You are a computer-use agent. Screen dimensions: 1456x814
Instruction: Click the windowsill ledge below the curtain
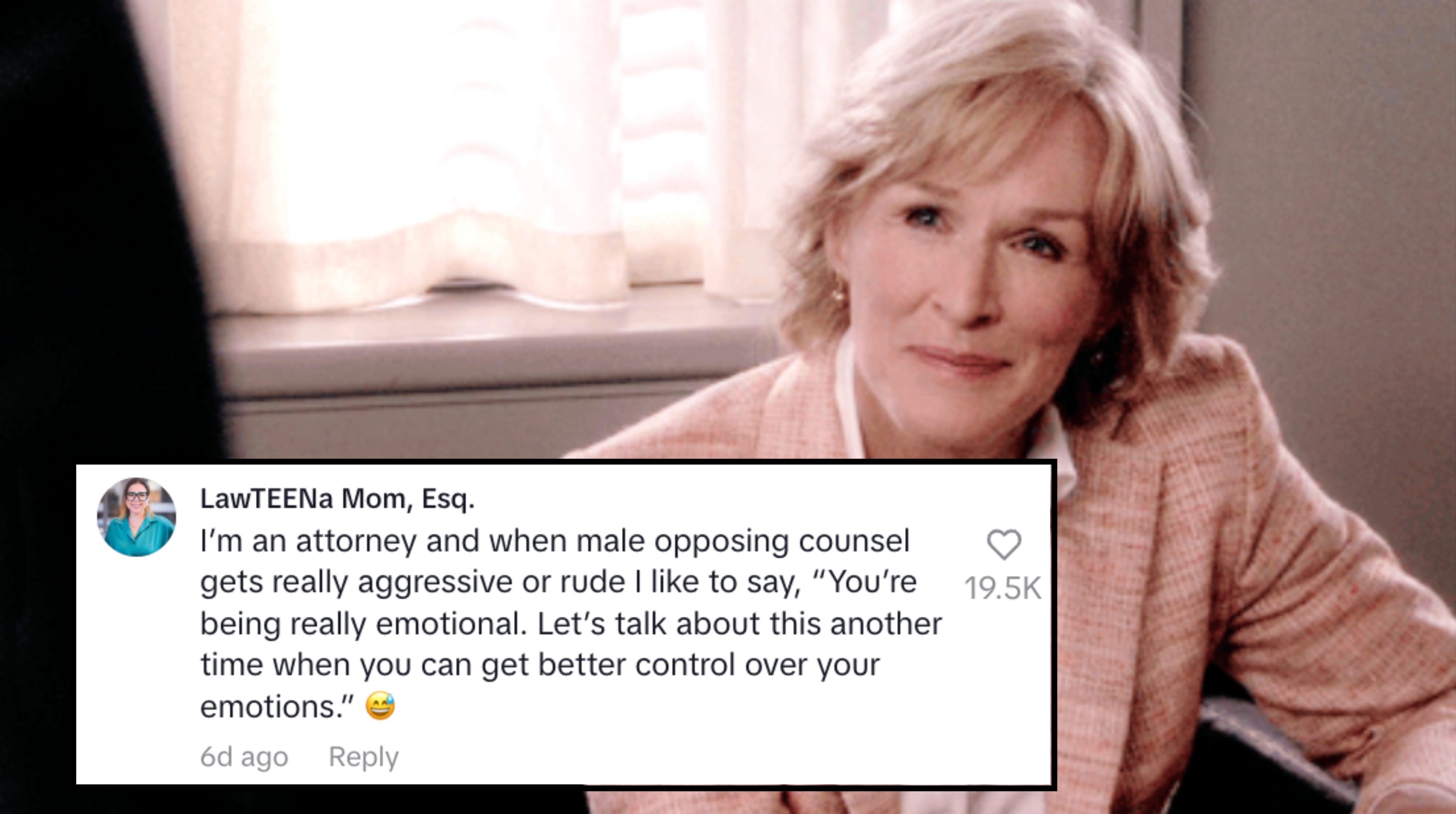tap(492, 345)
